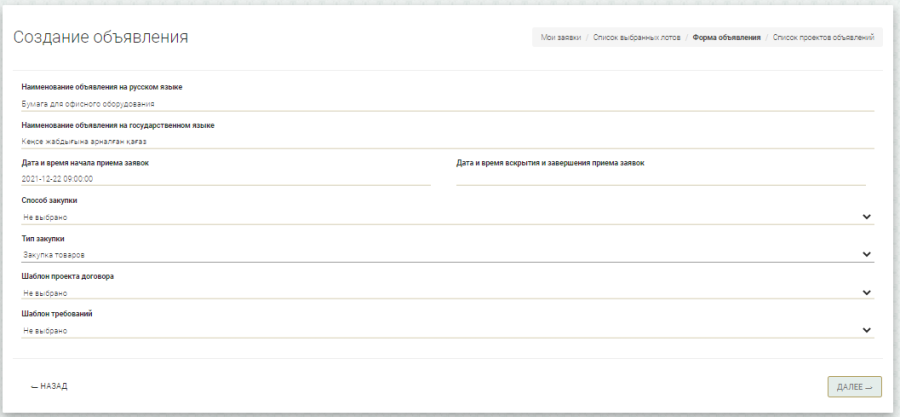The width and height of the screenshot is (900, 417).
Task: Click the chevron arrow for Способ закупки
Action: [866, 216]
